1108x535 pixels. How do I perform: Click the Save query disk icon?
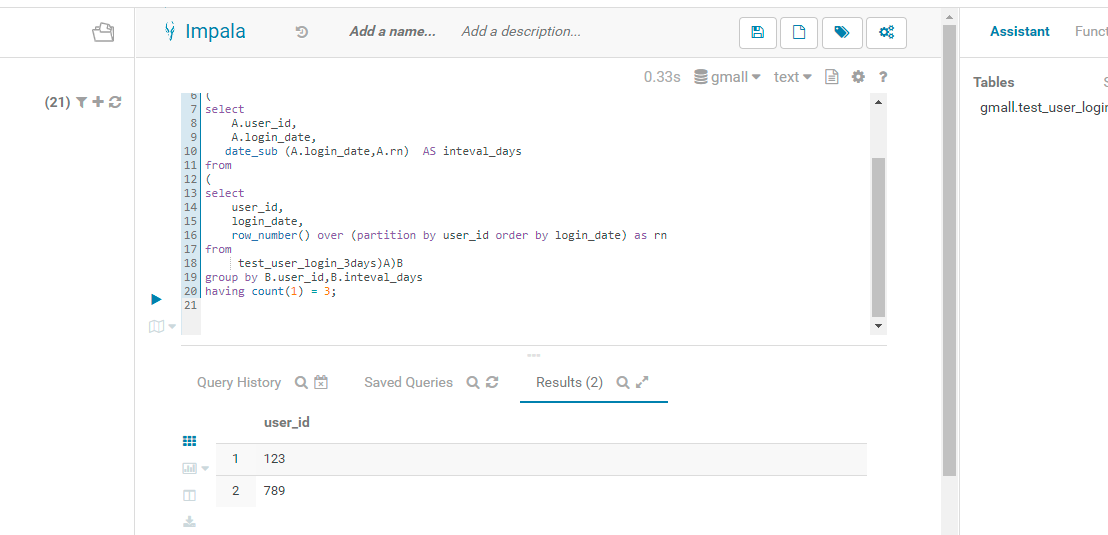757,32
